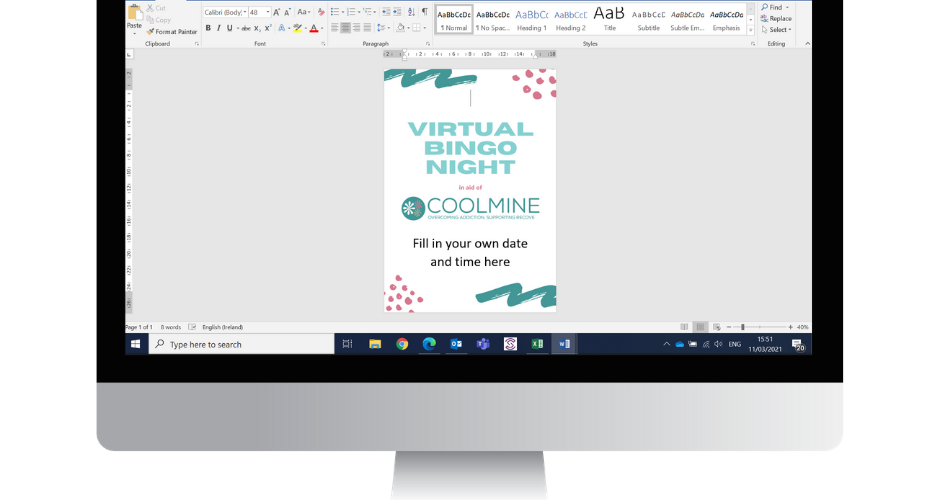This screenshot has height=500, width=940.
Task: Apply Subtitle style
Action: click(x=649, y=20)
